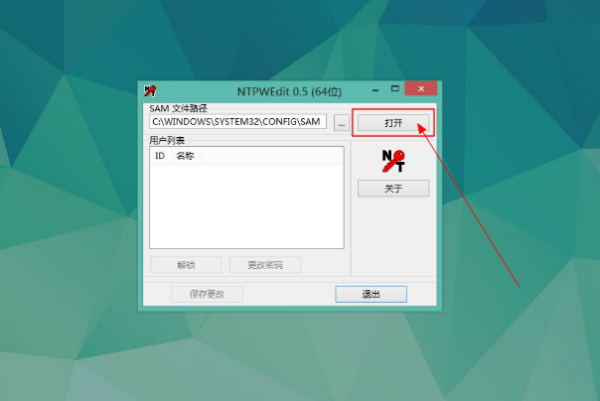The height and width of the screenshot is (401, 600).
Task: Maximize the NTPWEdit window
Action: [395, 89]
